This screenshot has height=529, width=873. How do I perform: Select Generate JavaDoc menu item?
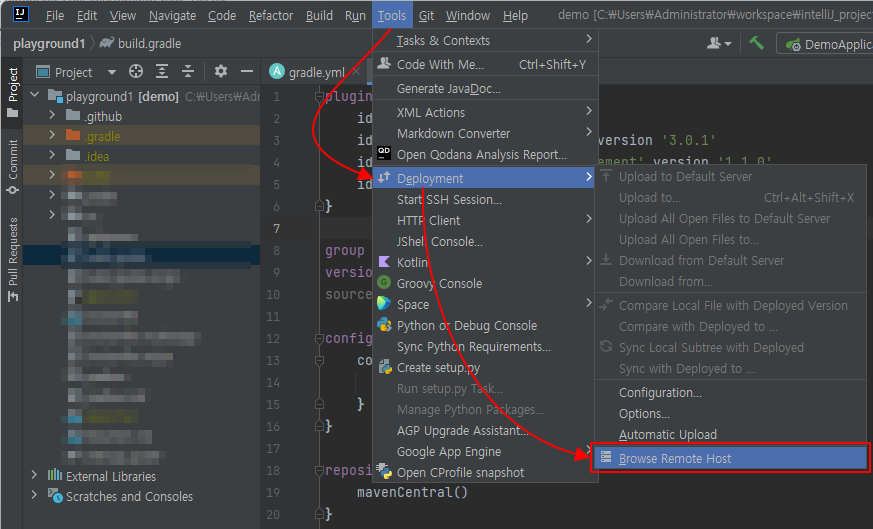(485, 89)
